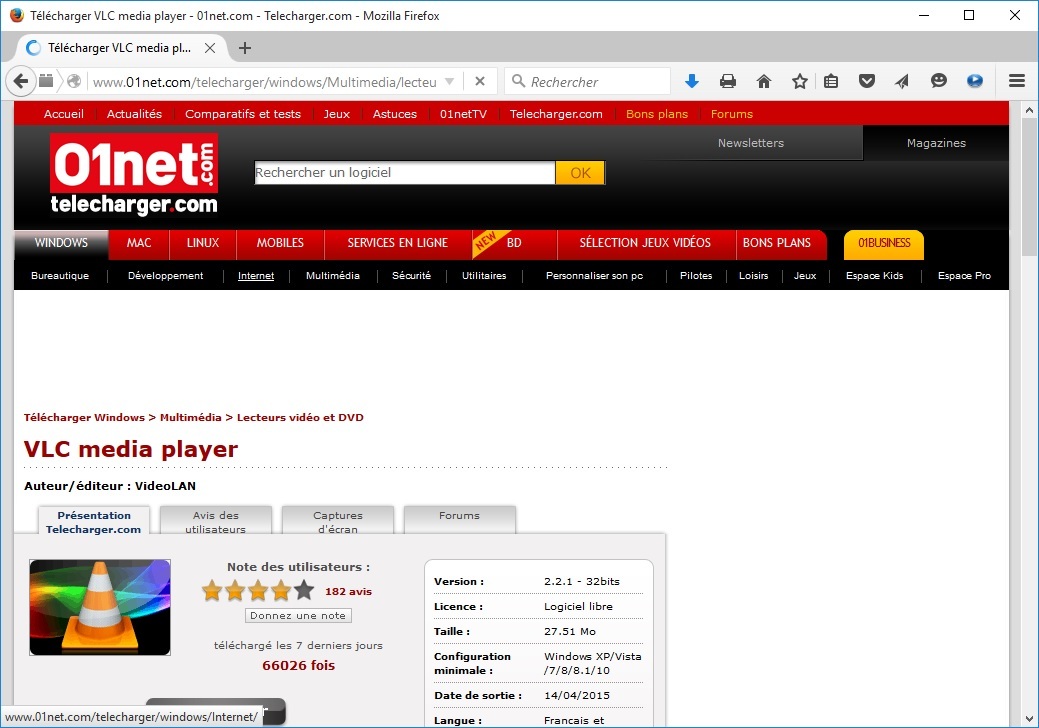Click the page vertical scrollbar thumb
Screen dimensions: 1039x728
(1029, 187)
